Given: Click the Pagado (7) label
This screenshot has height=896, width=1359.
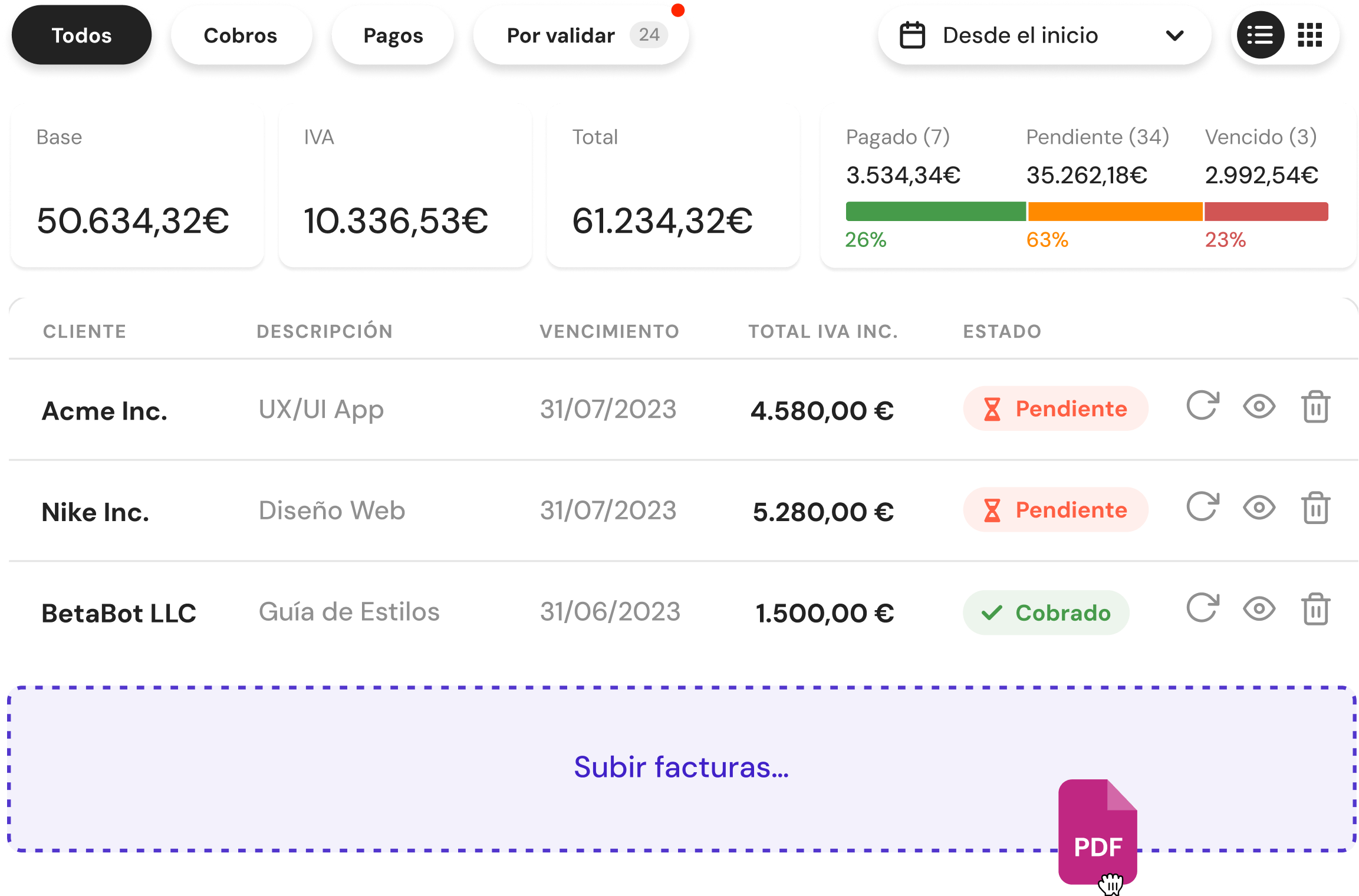Looking at the screenshot, I should (x=898, y=137).
